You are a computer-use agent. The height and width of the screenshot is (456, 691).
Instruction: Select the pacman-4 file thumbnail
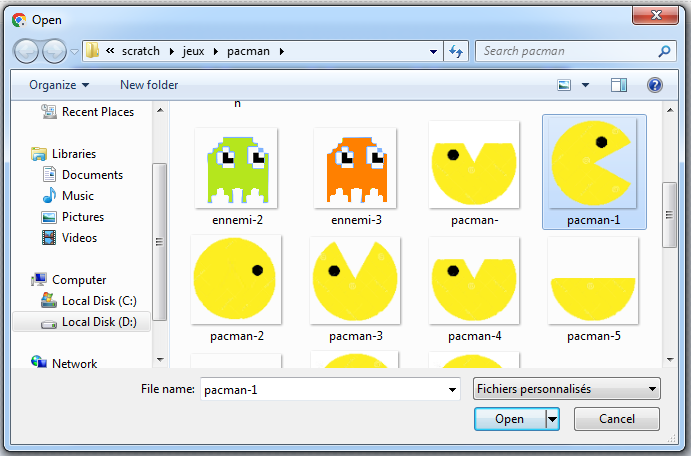[x=474, y=280]
